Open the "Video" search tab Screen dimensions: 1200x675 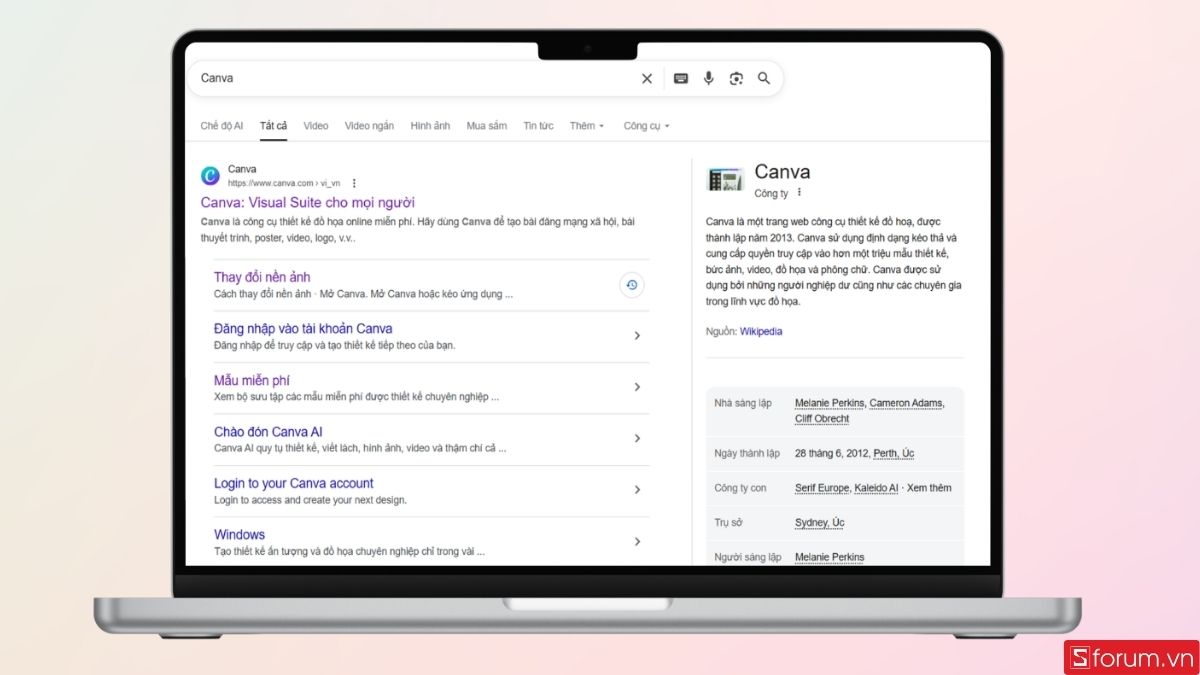click(315, 125)
